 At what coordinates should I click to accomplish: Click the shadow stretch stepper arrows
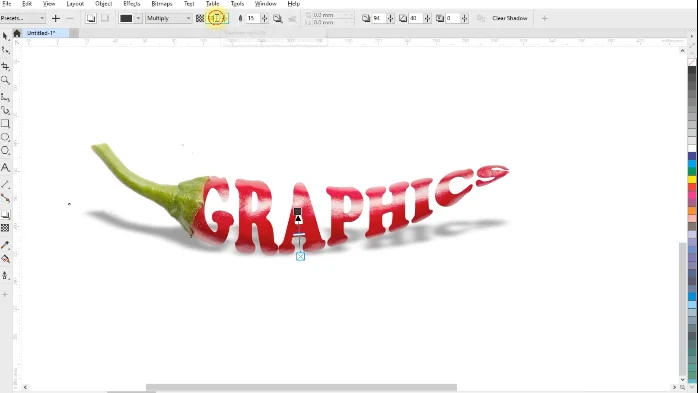(x=427, y=18)
